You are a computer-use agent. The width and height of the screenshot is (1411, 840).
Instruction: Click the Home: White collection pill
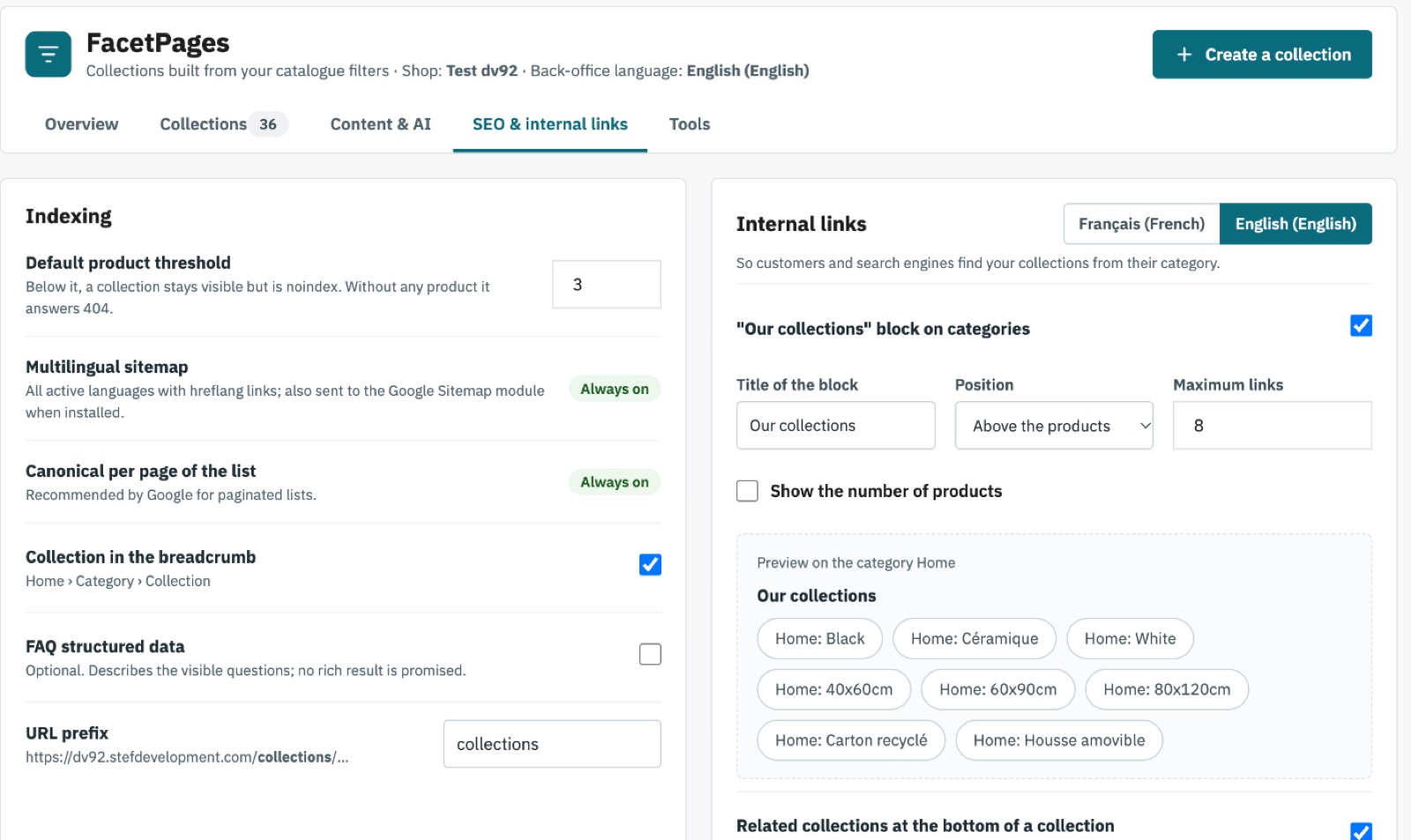pyautogui.click(x=1130, y=639)
